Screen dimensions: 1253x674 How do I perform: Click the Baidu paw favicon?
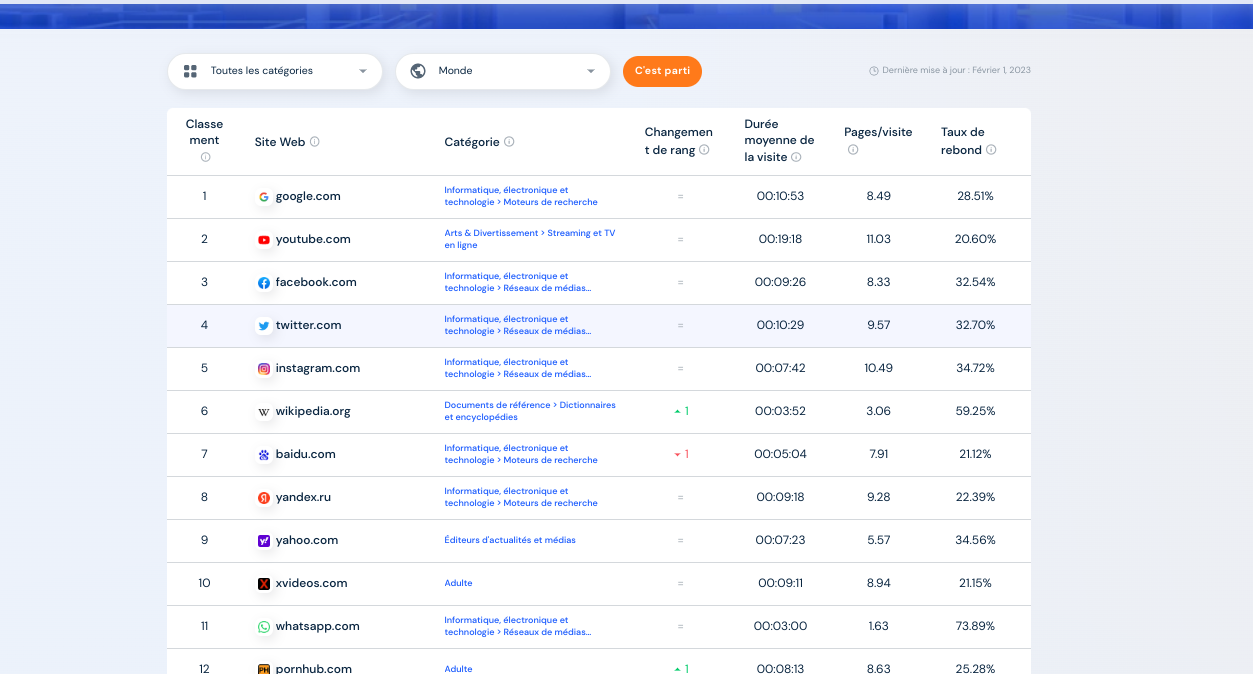[264, 455]
